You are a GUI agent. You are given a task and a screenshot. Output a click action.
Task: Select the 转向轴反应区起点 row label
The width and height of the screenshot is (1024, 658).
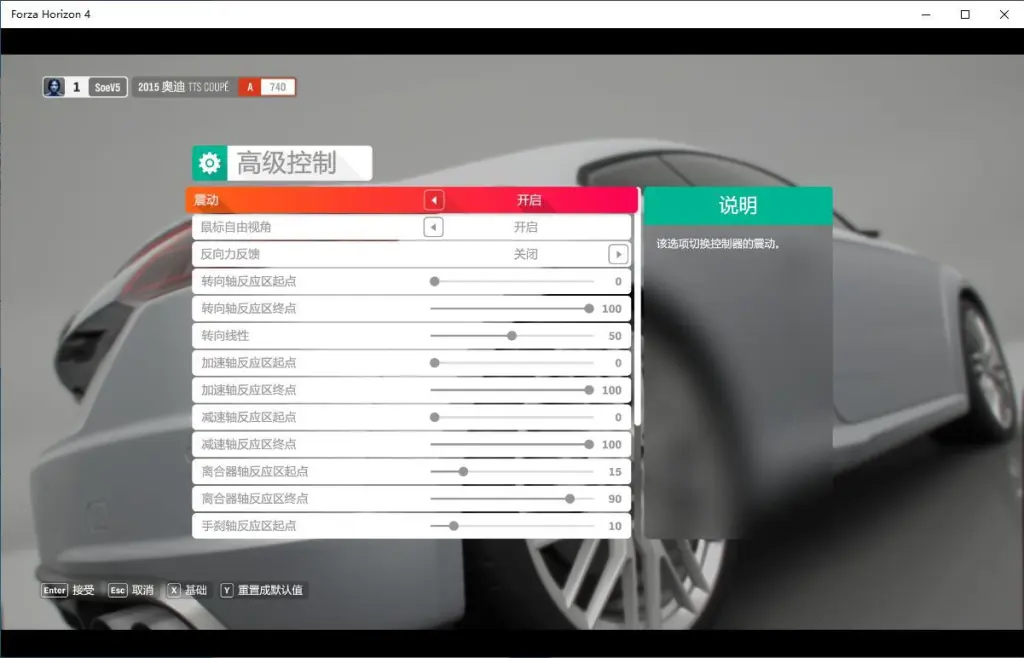click(x=249, y=281)
